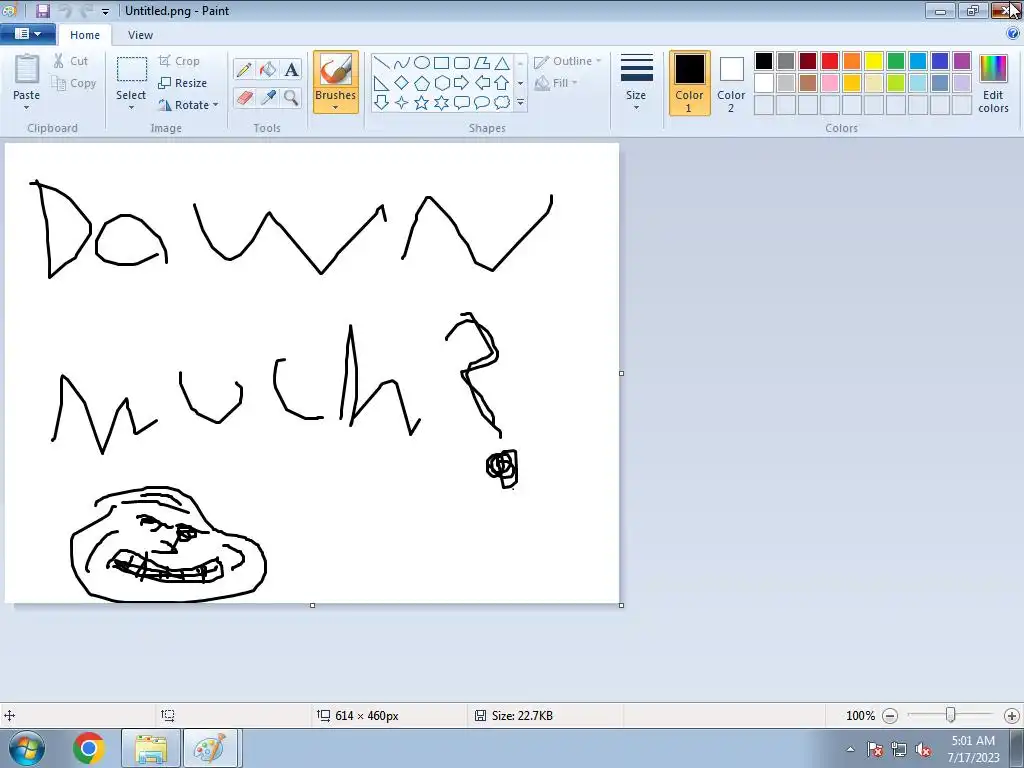Choose the Hexagon shape
Viewport: 1024px width, 768px height.
pyautogui.click(x=441, y=83)
